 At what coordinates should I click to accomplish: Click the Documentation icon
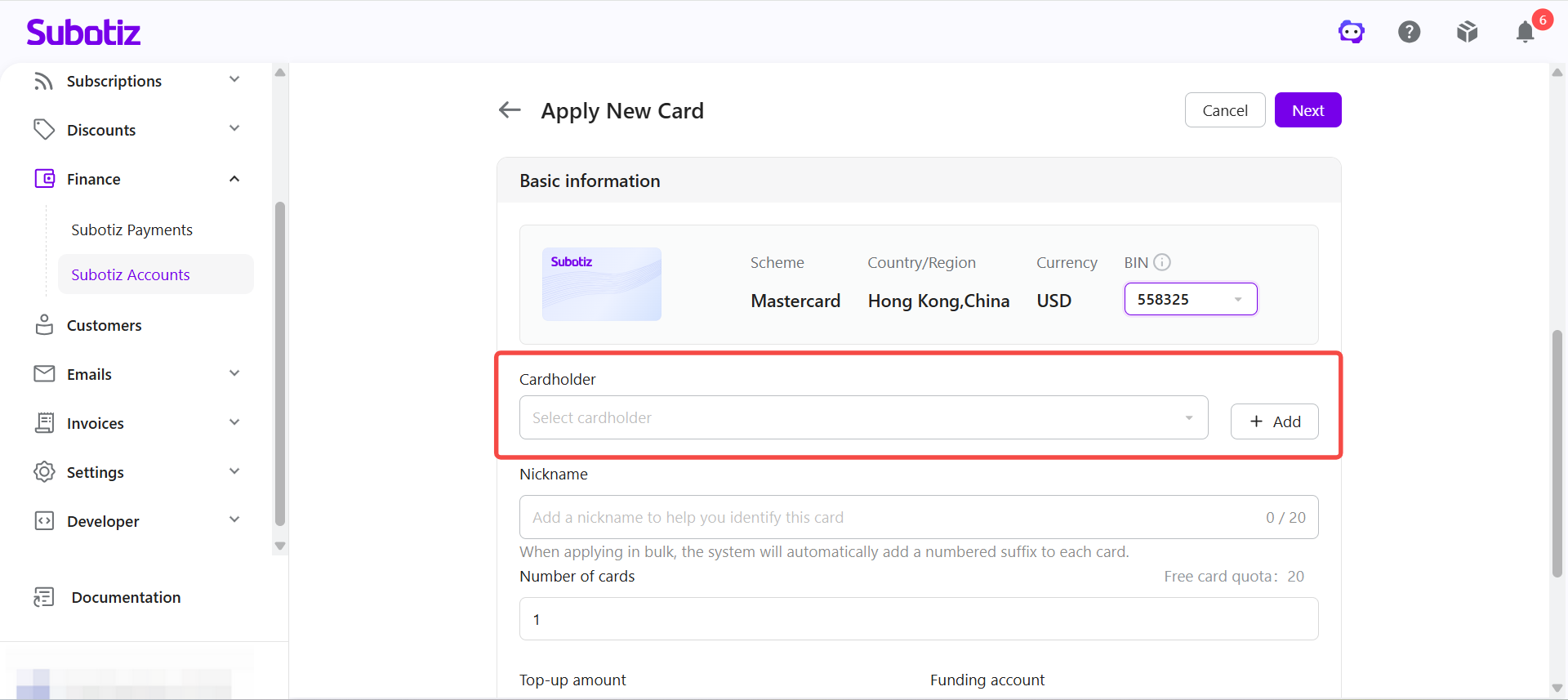tap(44, 597)
